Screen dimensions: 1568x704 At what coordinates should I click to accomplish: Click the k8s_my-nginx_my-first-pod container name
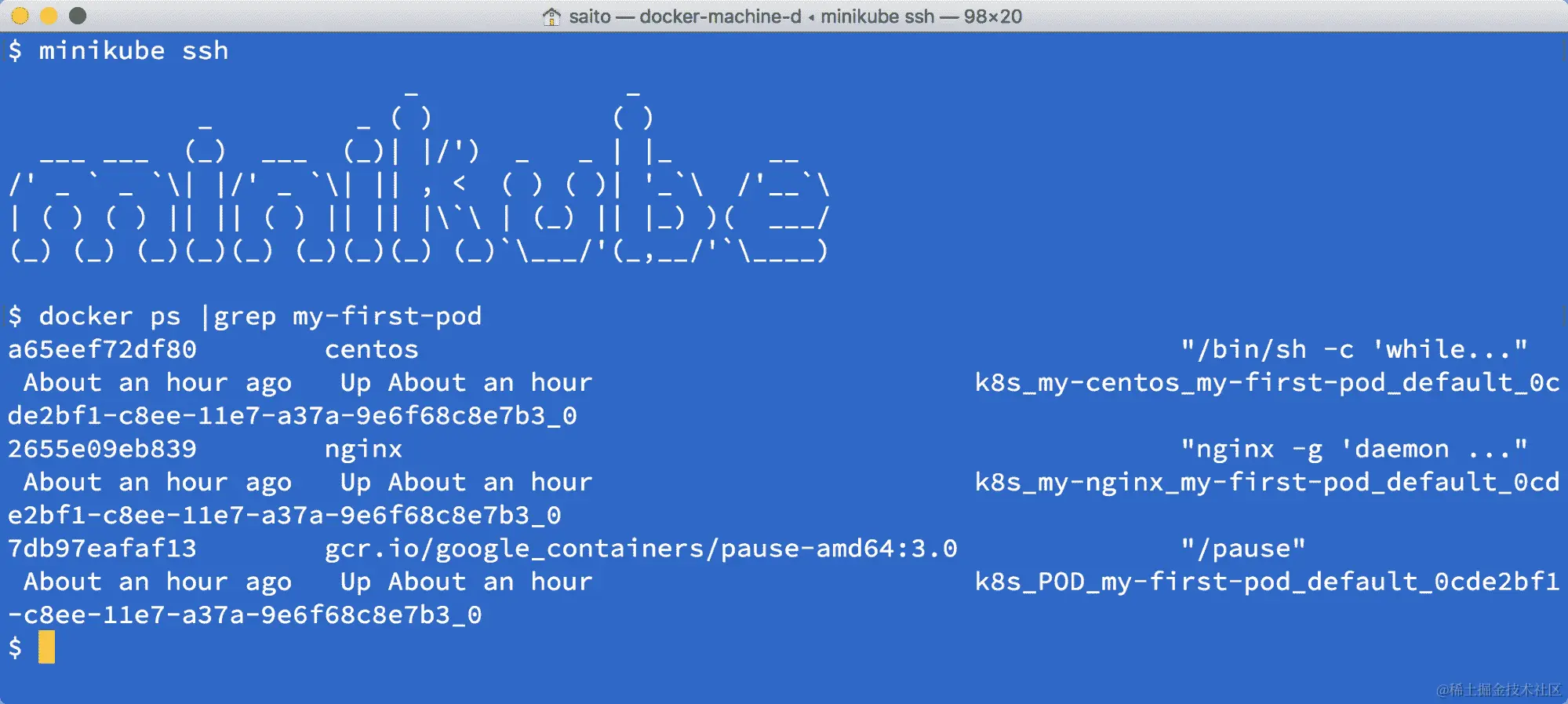click(x=1267, y=482)
